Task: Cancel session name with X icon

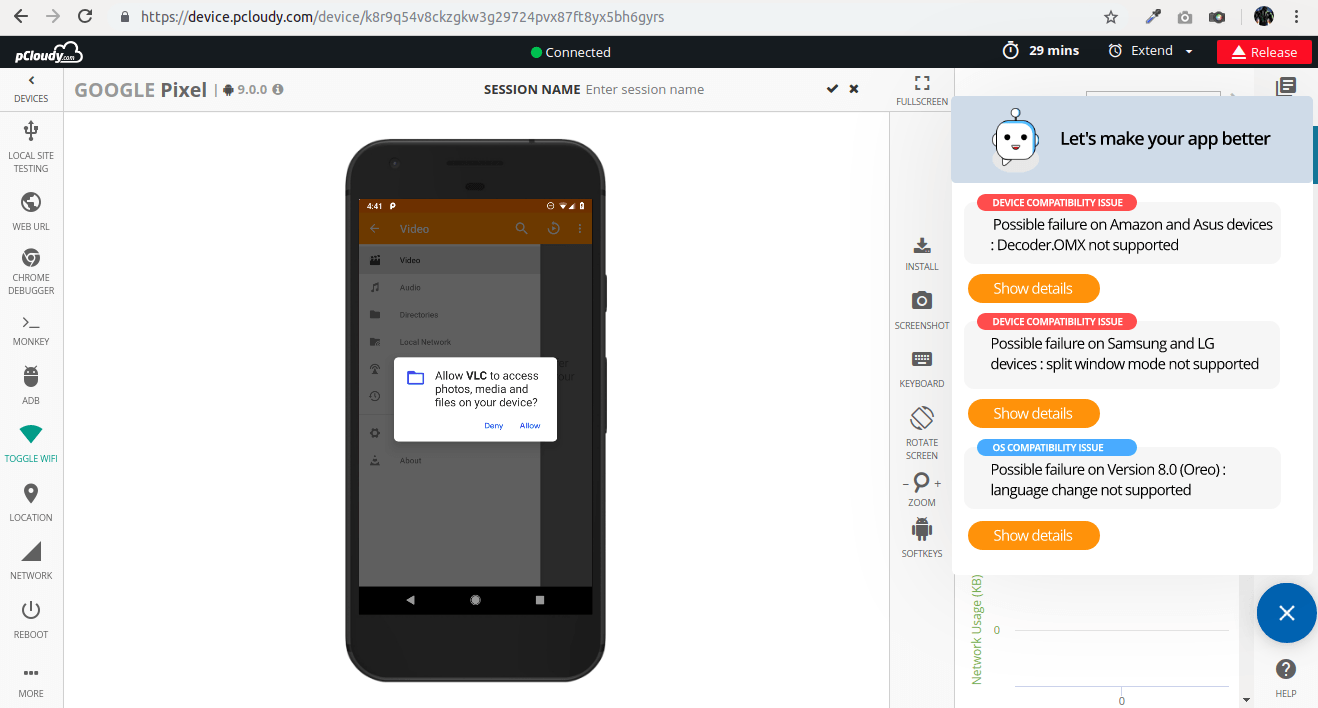Action: (854, 89)
